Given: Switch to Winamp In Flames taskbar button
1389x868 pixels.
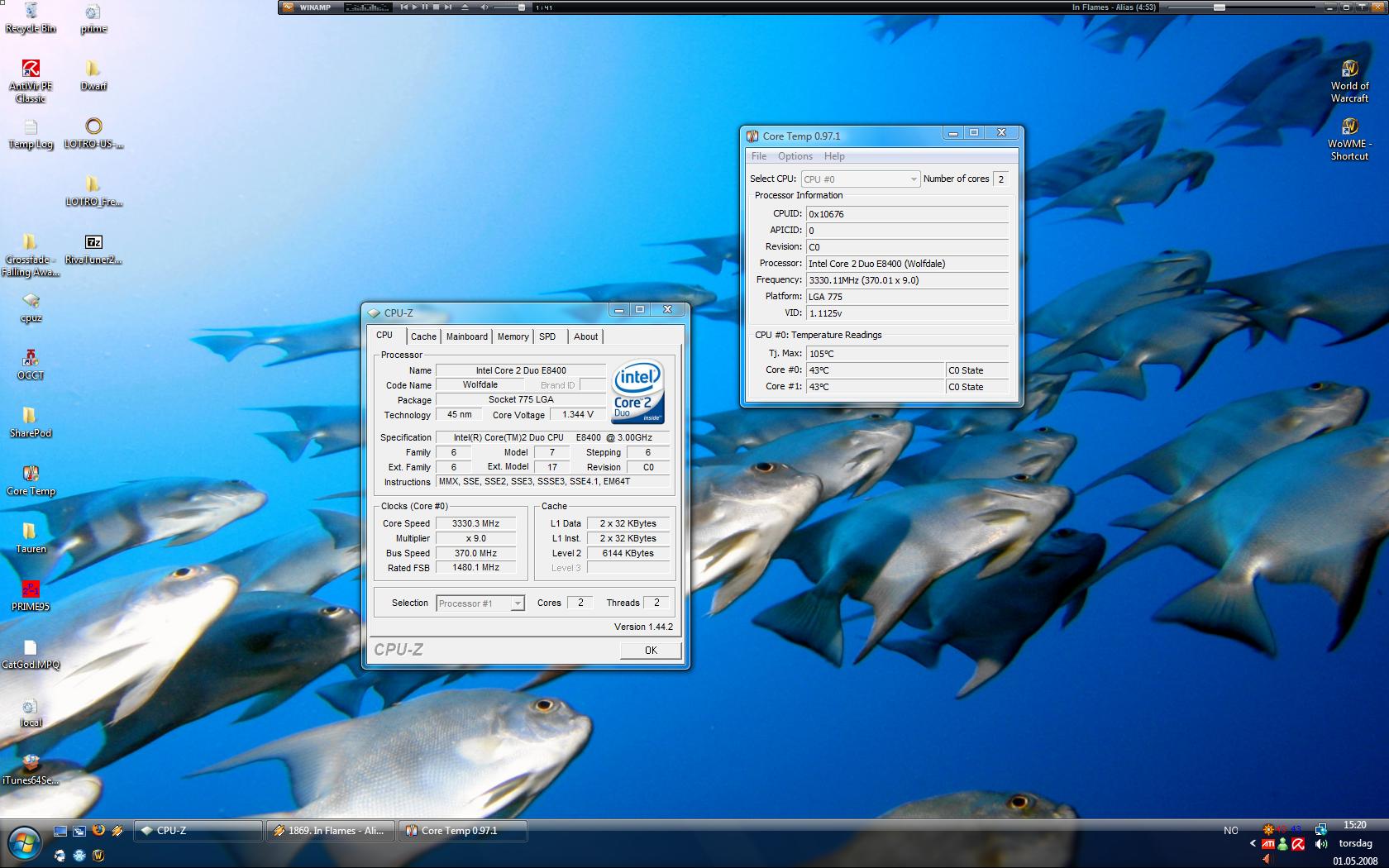Looking at the screenshot, I should 331,831.
